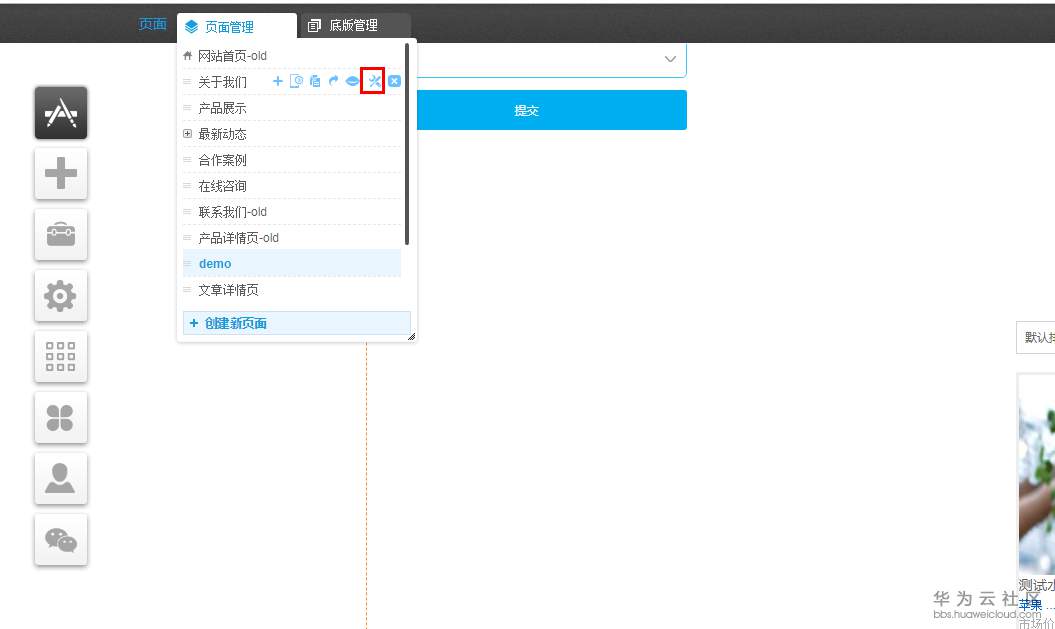Image resolution: width=1055 pixels, height=629 pixels.
Task: Open the nine-square grid sidebar icon
Action: click(61, 357)
